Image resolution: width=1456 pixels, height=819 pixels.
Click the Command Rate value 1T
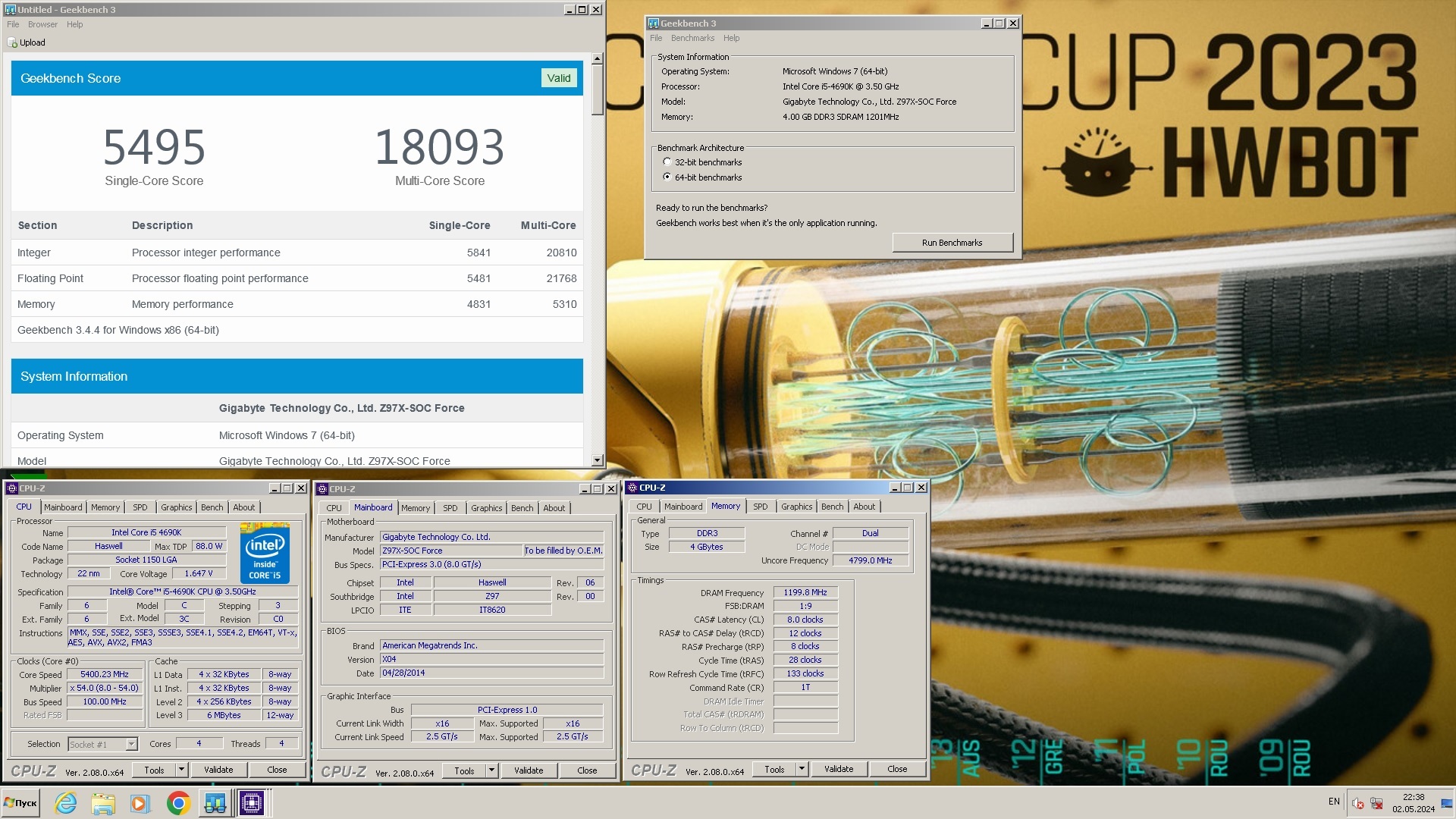[805, 687]
